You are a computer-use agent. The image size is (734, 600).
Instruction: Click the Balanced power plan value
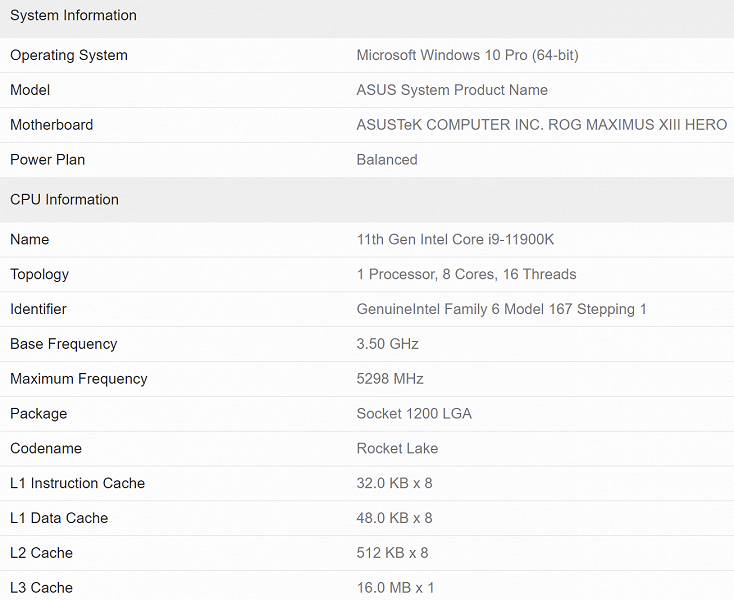pos(387,160)
